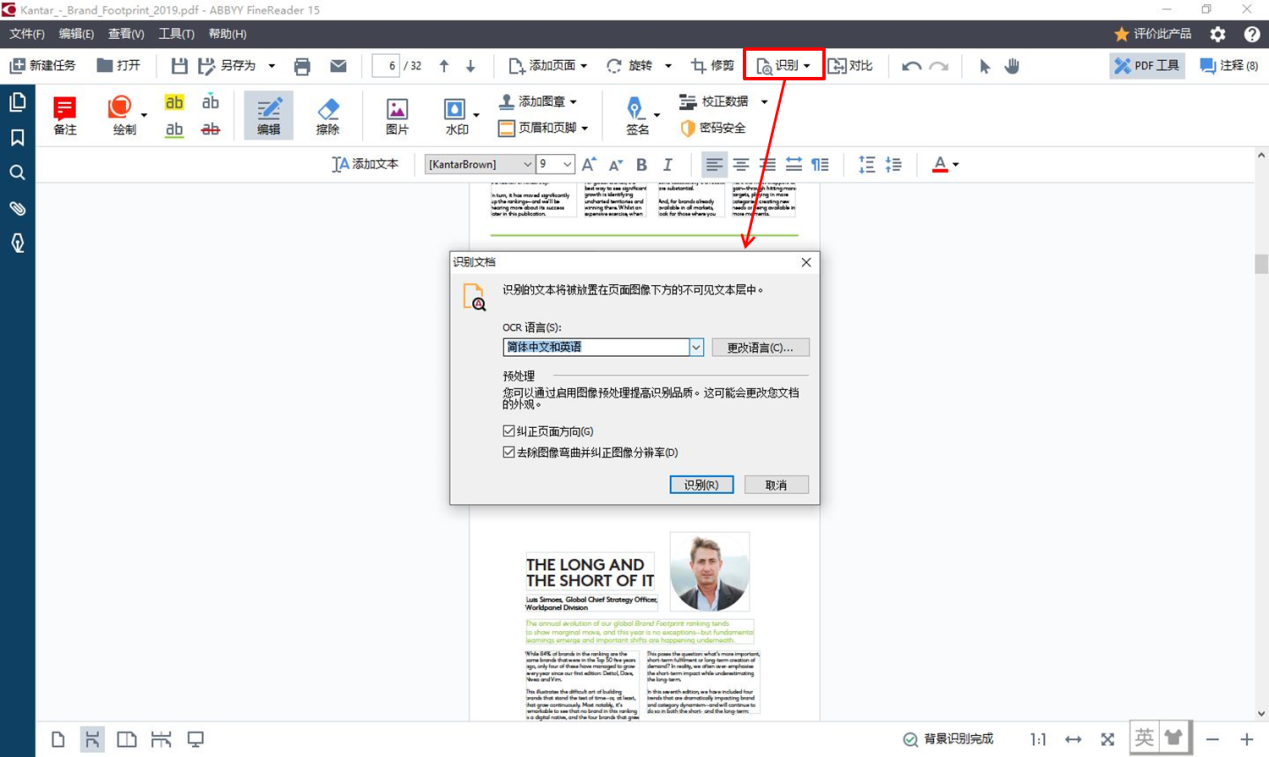Open the bookmarks panel in sidebar

17,138
